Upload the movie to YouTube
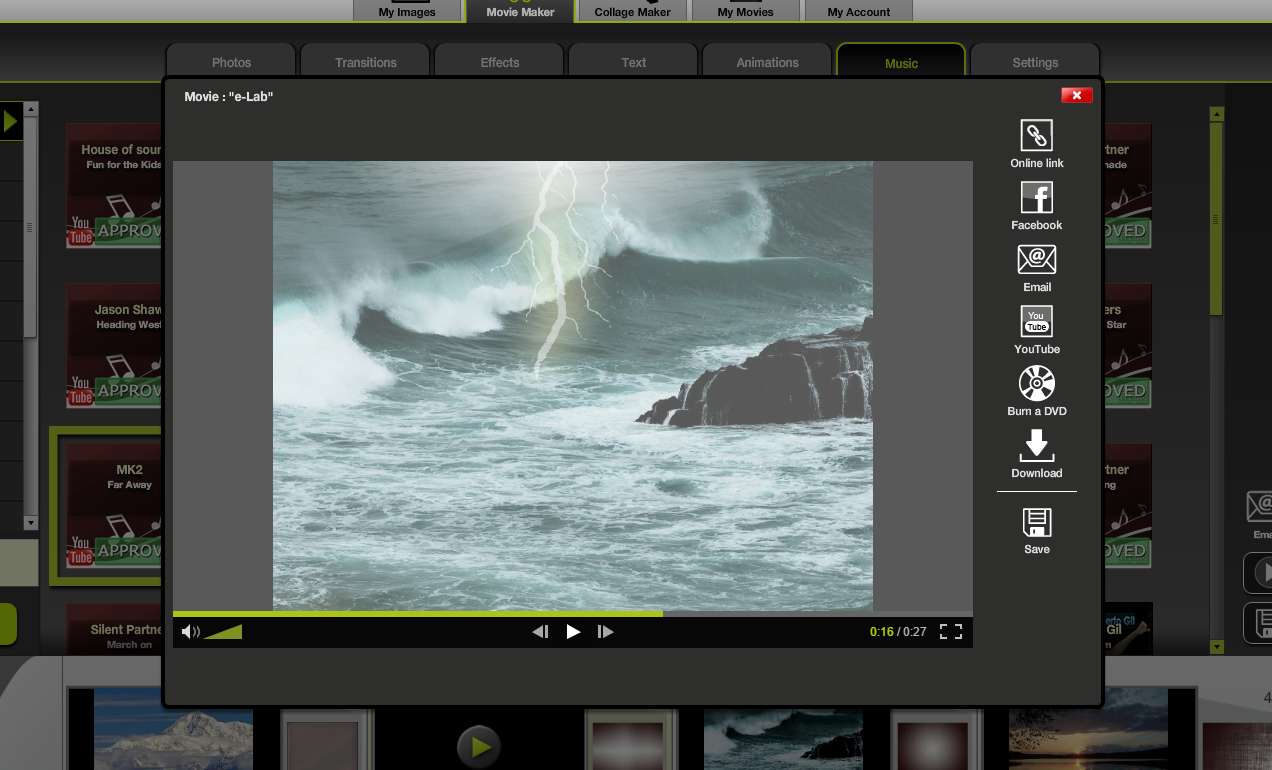The height and width of the screenshot is (770, 1272). [1036, 322]
